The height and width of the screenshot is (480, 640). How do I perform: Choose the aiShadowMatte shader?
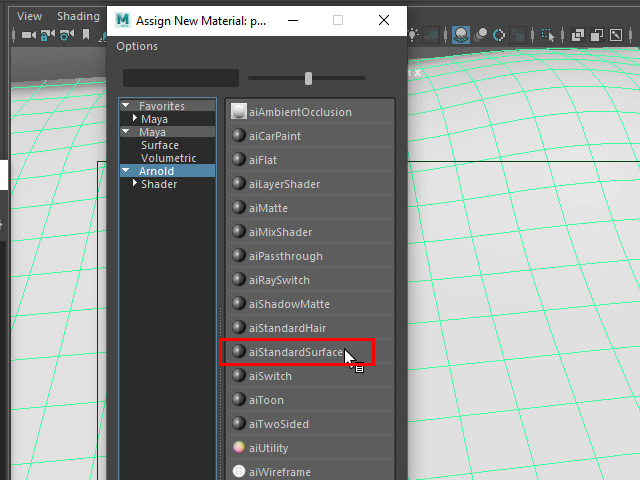point(289,304)
